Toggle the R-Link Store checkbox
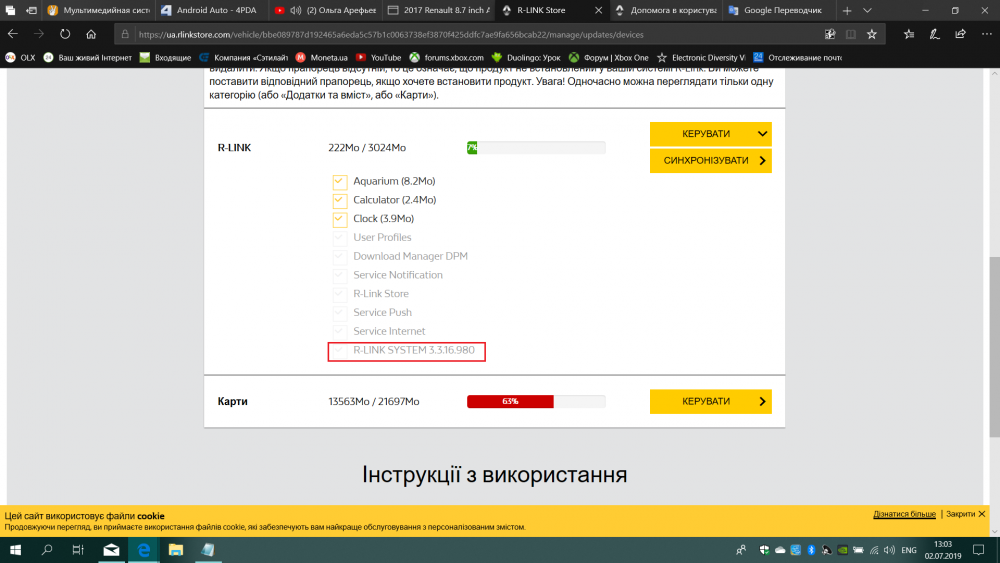The image size is (1000, 563). tap(340, 294)
